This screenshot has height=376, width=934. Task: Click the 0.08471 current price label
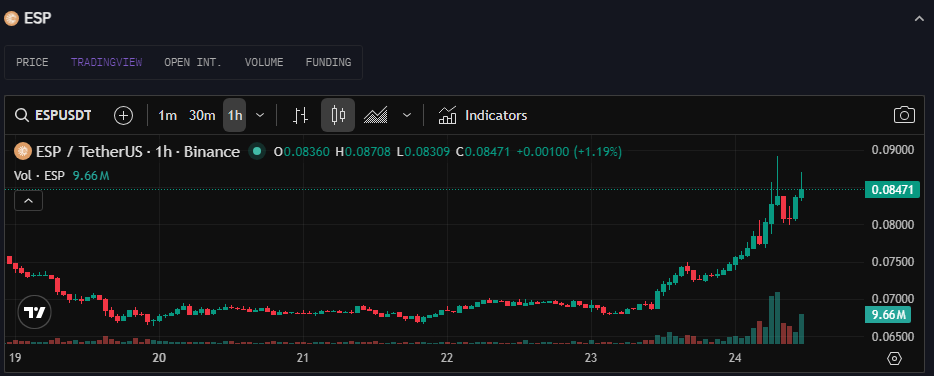click(892, 190)
